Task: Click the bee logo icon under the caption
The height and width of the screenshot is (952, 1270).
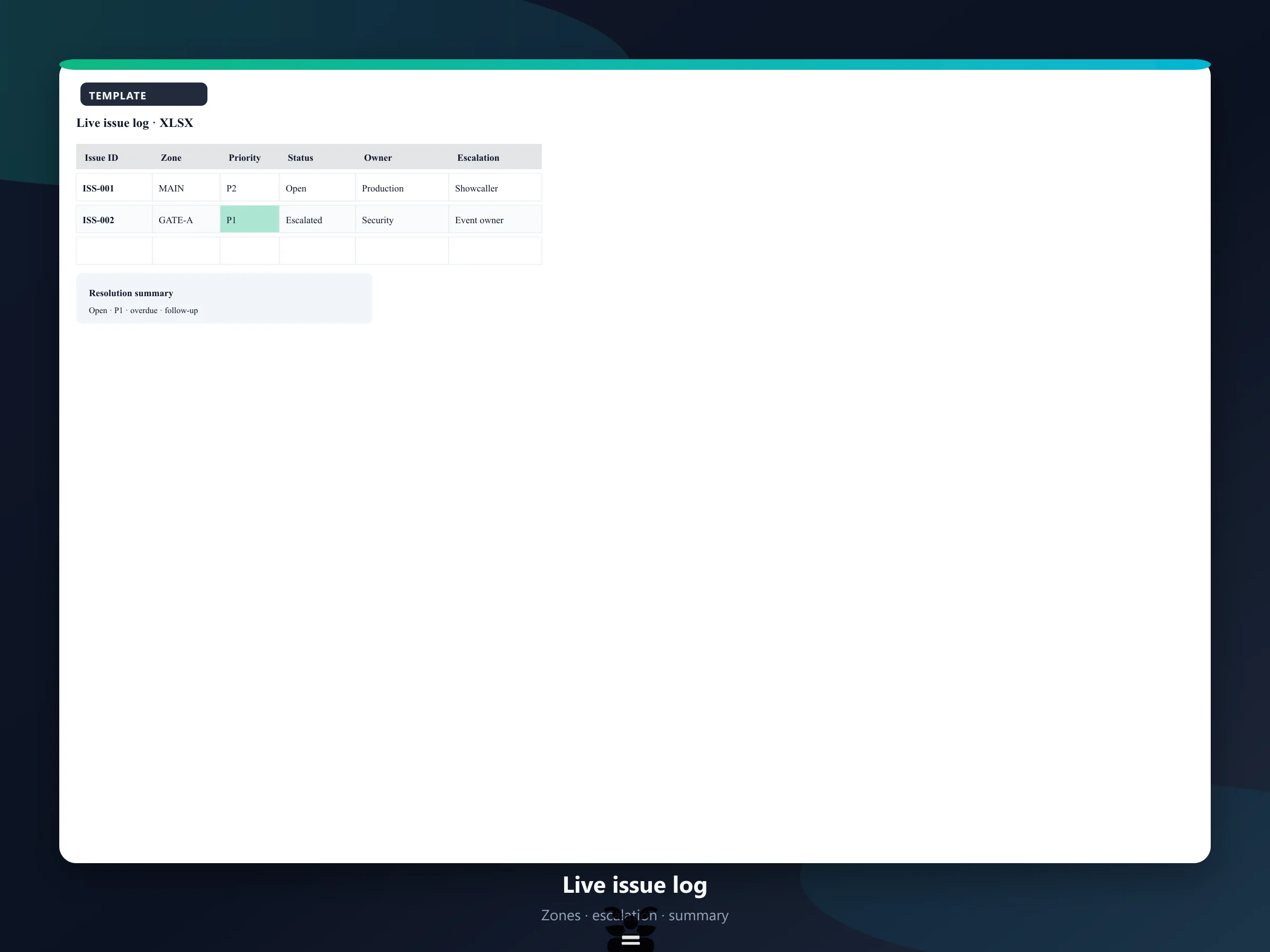Action: (630, 930)
